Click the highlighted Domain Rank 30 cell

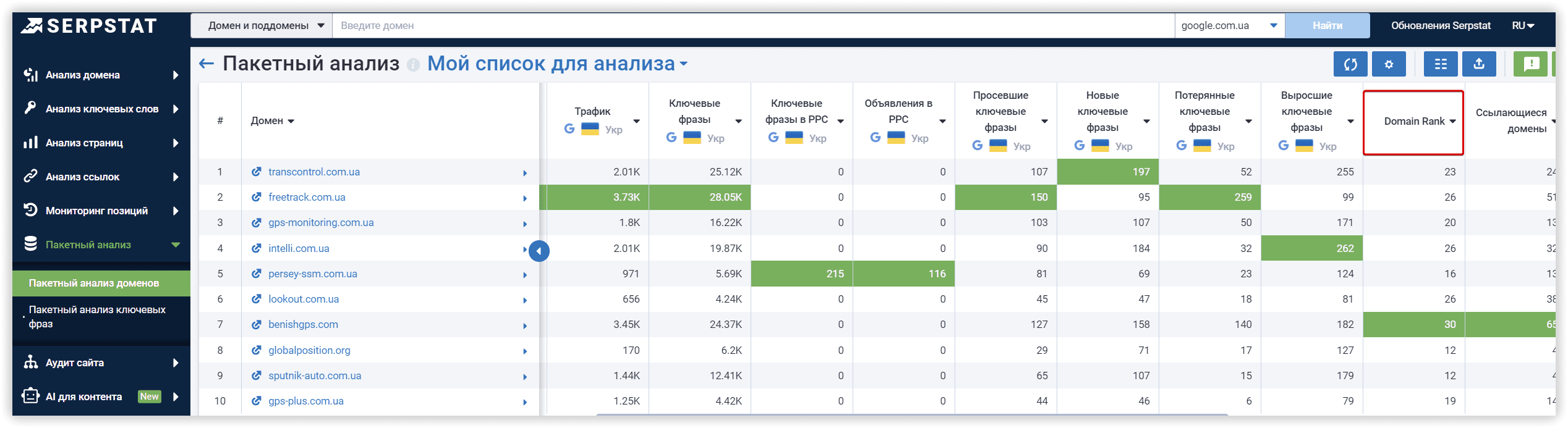[x=1414, y=324]
